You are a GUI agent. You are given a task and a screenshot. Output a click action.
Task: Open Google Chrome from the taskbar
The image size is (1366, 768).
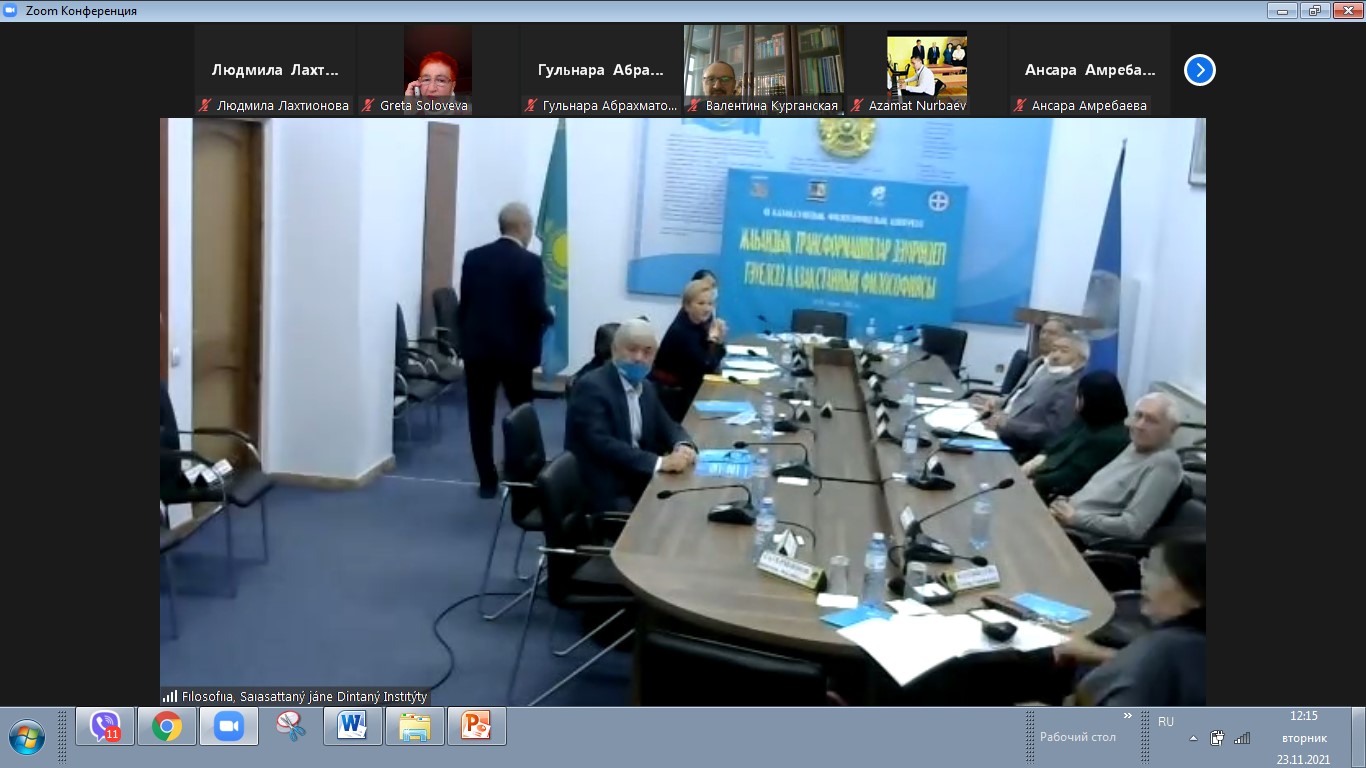(x=167, y=726)
